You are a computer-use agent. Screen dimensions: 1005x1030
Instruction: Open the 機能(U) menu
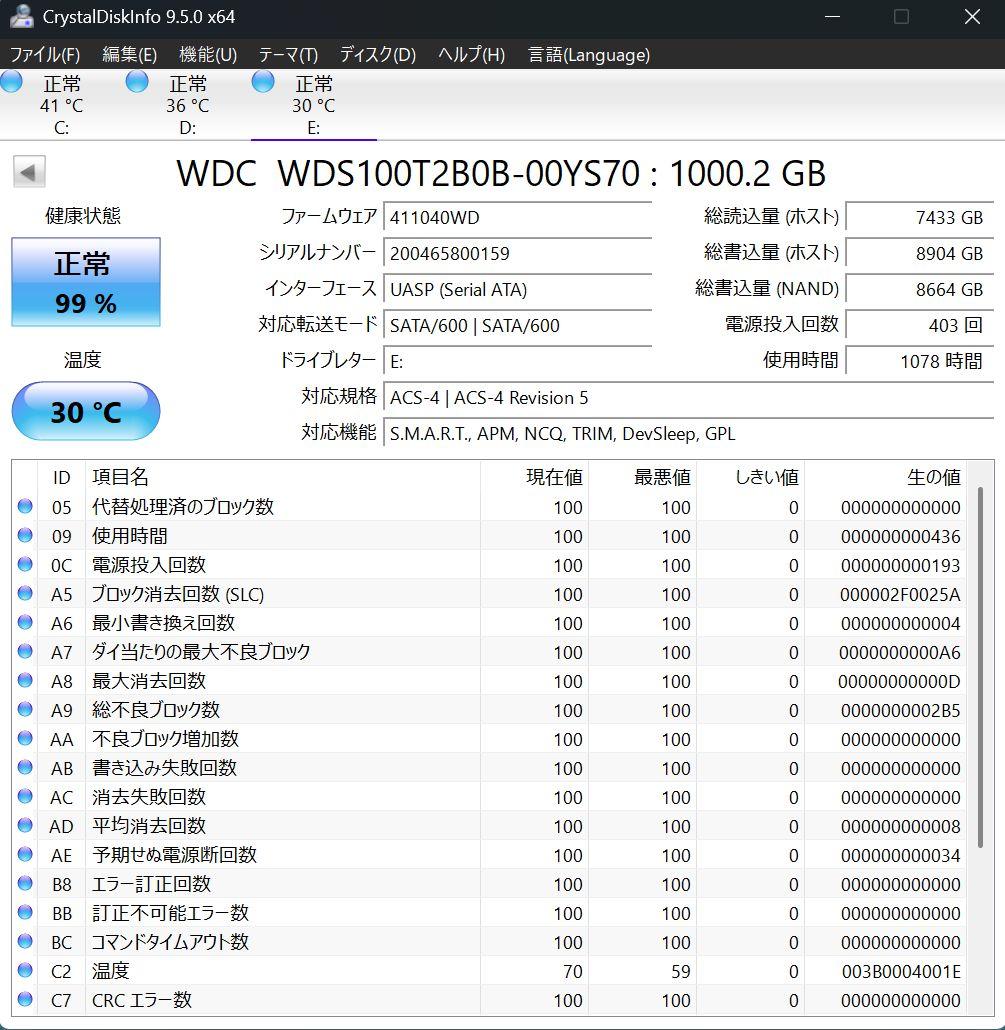[207, 55]
